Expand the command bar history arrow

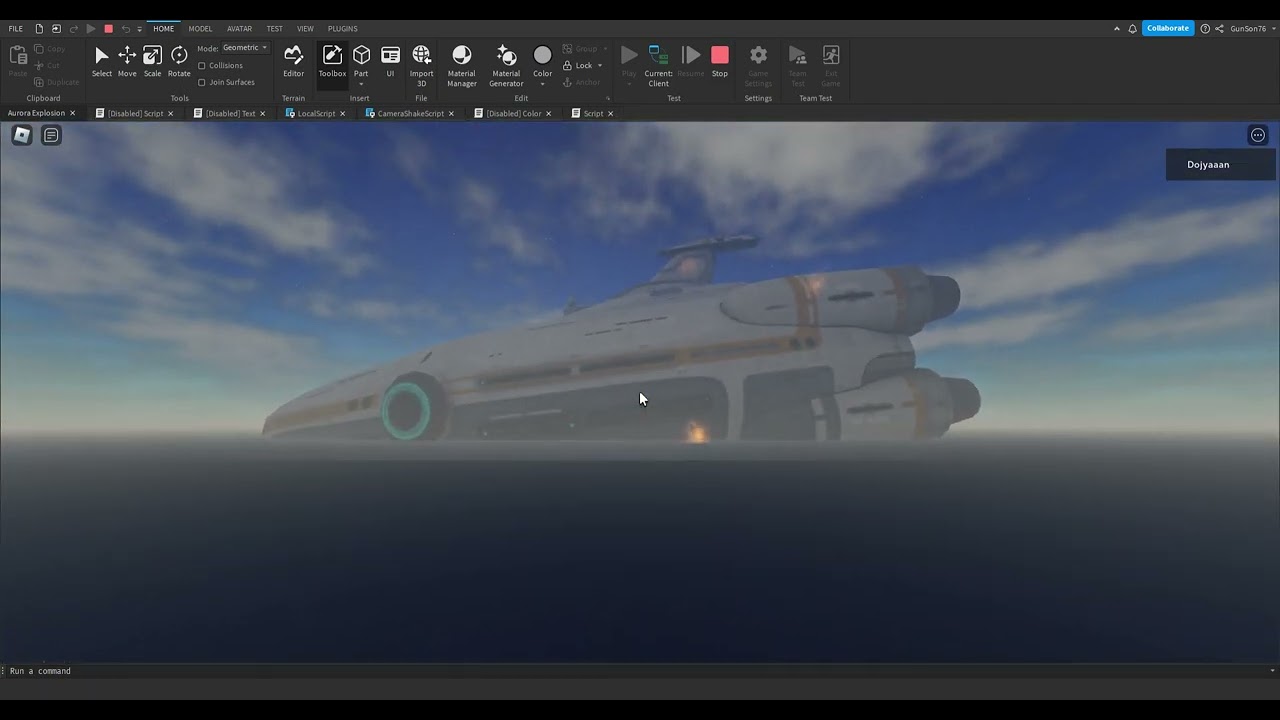[1272, 671]
